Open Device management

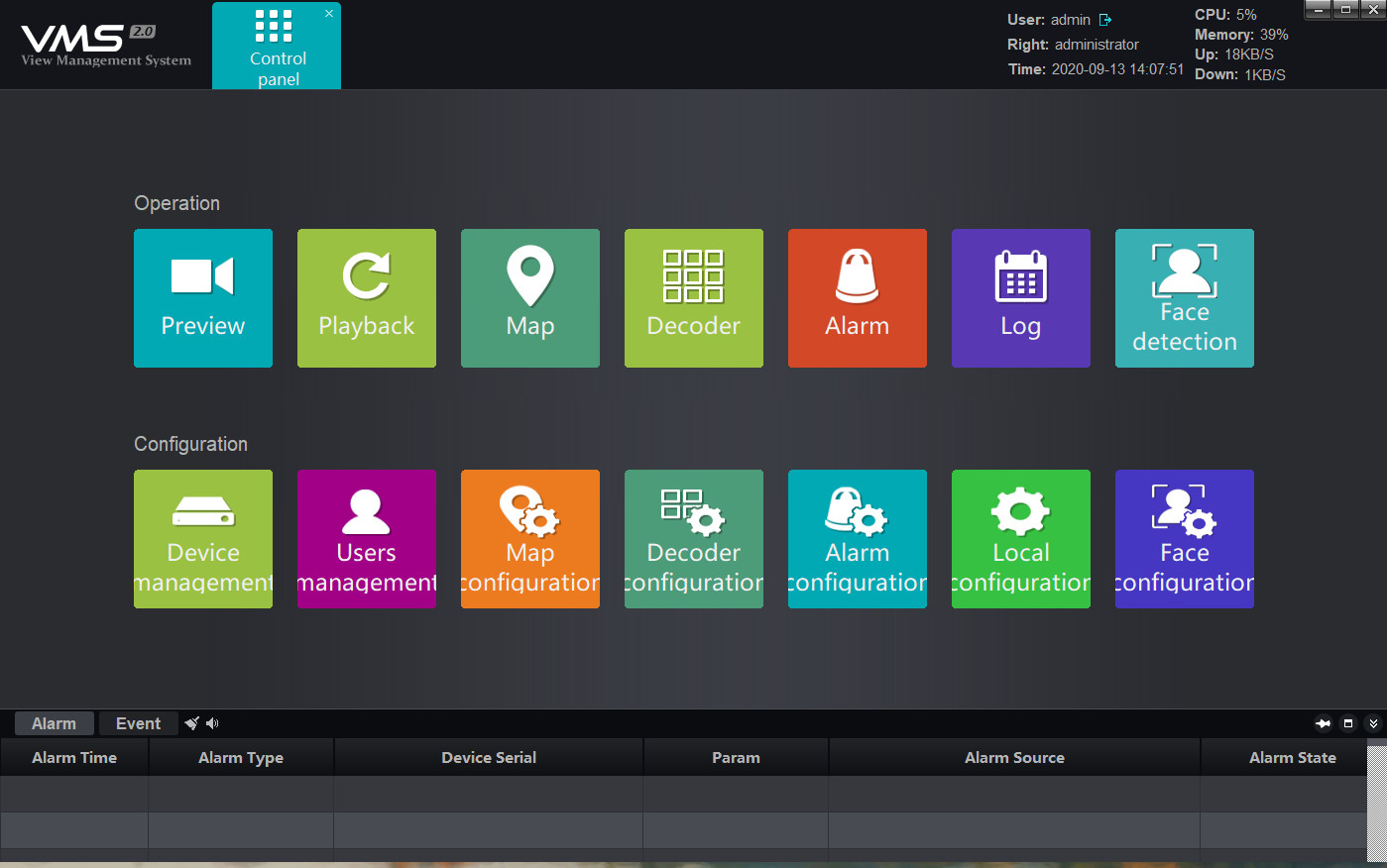click(x=203, y=539)
